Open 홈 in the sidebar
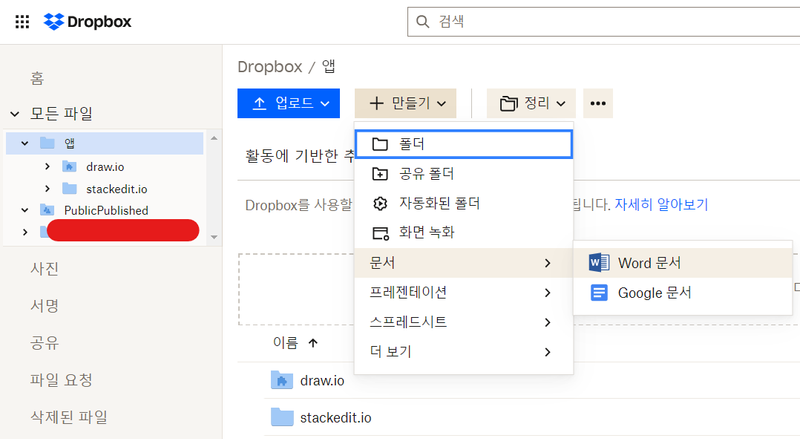This screenshot has height=439, width=800. coord(37,78)
